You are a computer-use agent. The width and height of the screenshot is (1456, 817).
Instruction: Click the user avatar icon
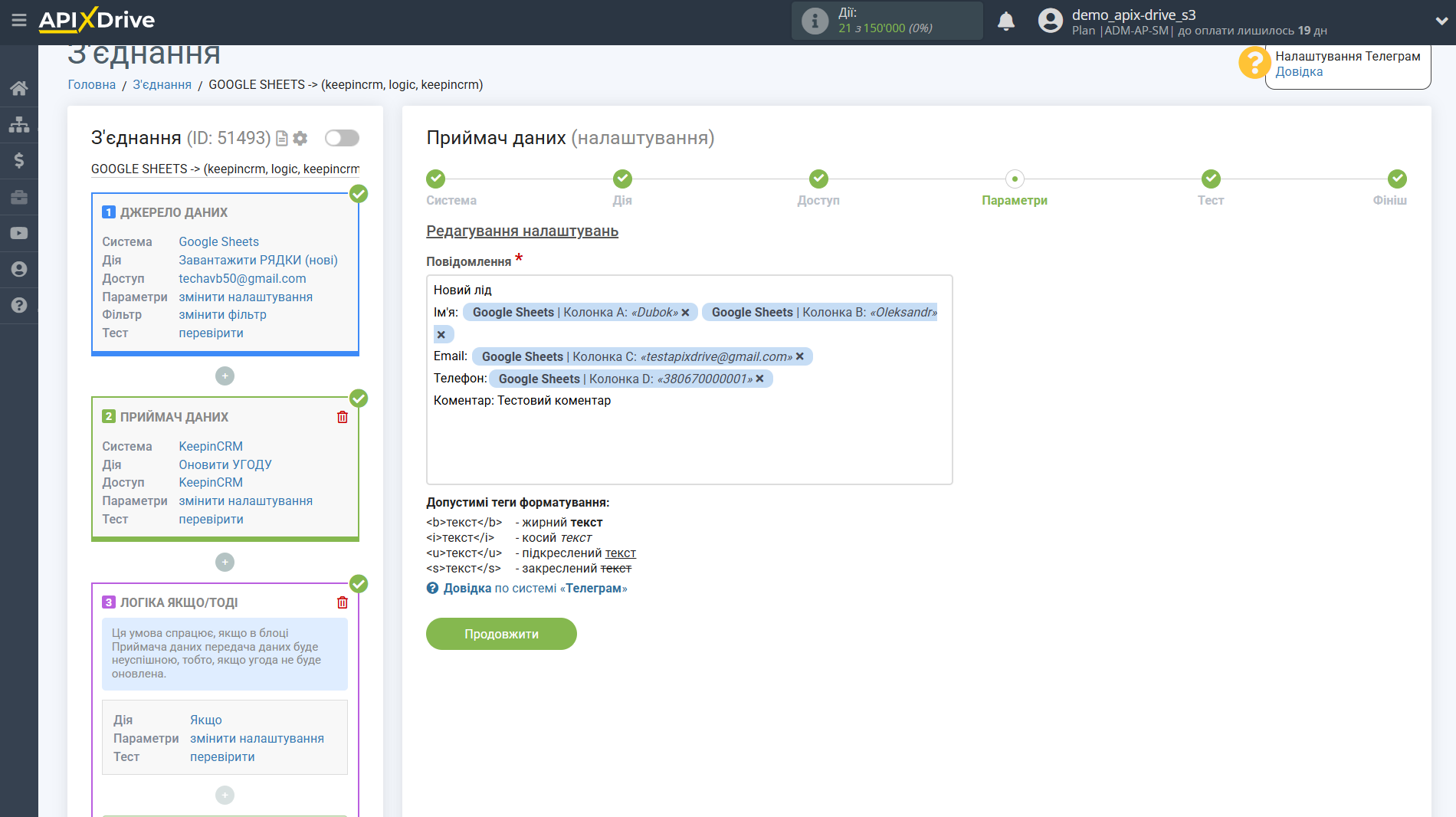pyautogui.click(x=1051, y=21)
